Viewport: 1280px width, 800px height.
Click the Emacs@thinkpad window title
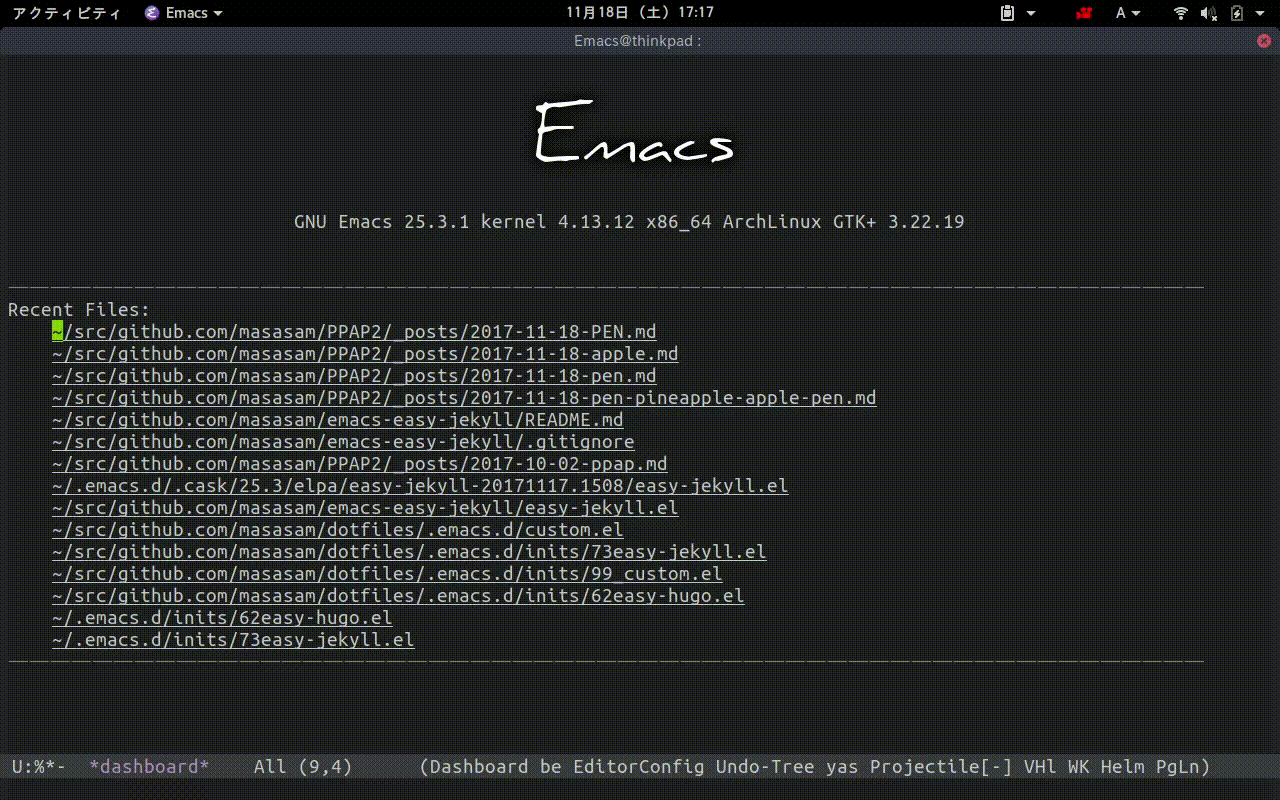click(x=638, y=41)
